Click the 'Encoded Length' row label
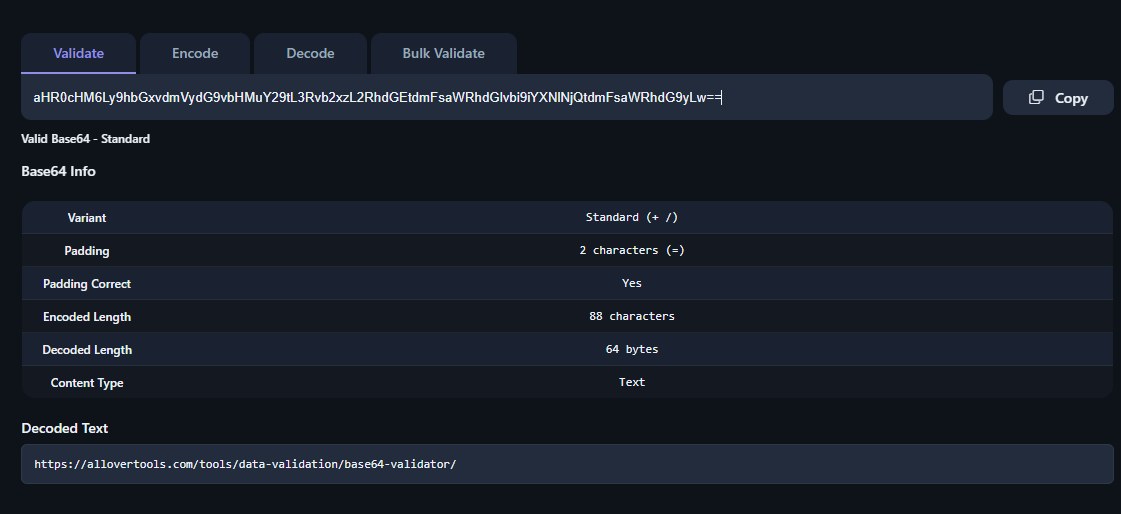The image size is (1121, 514). [x=87, y=317]
